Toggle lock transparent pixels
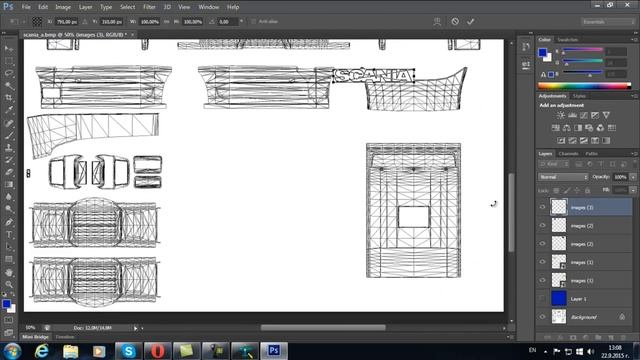Image resolution: width=640 pixels, height=360 pixels. coord(556,191)
